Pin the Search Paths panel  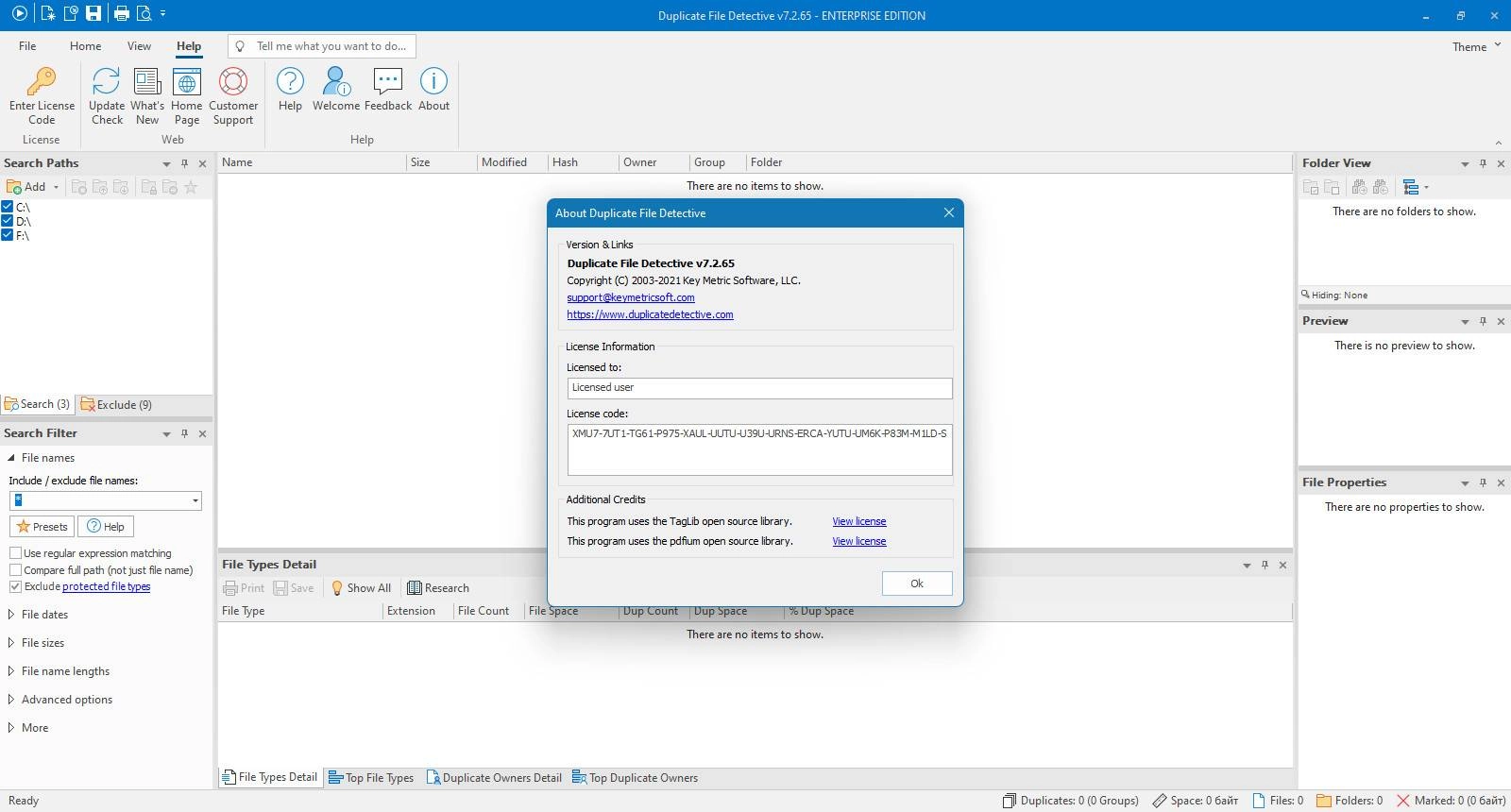tap(184, 163)
